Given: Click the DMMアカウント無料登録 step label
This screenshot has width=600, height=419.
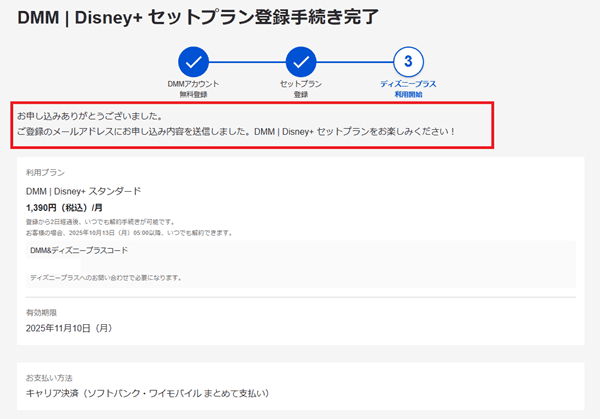Looking at the screenshot, I should coord(193,88).
